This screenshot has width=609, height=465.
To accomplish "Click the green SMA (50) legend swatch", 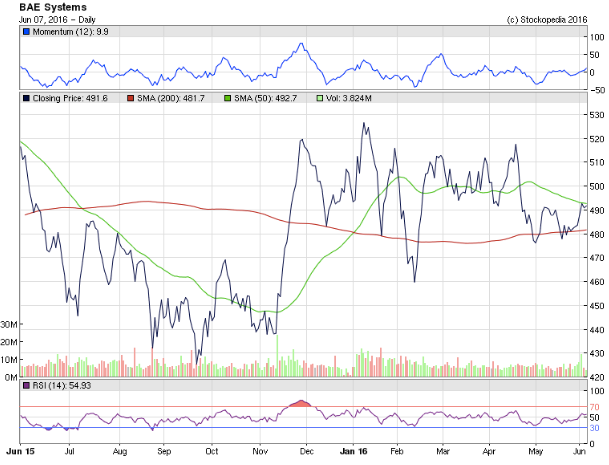I will click(228, 98).
